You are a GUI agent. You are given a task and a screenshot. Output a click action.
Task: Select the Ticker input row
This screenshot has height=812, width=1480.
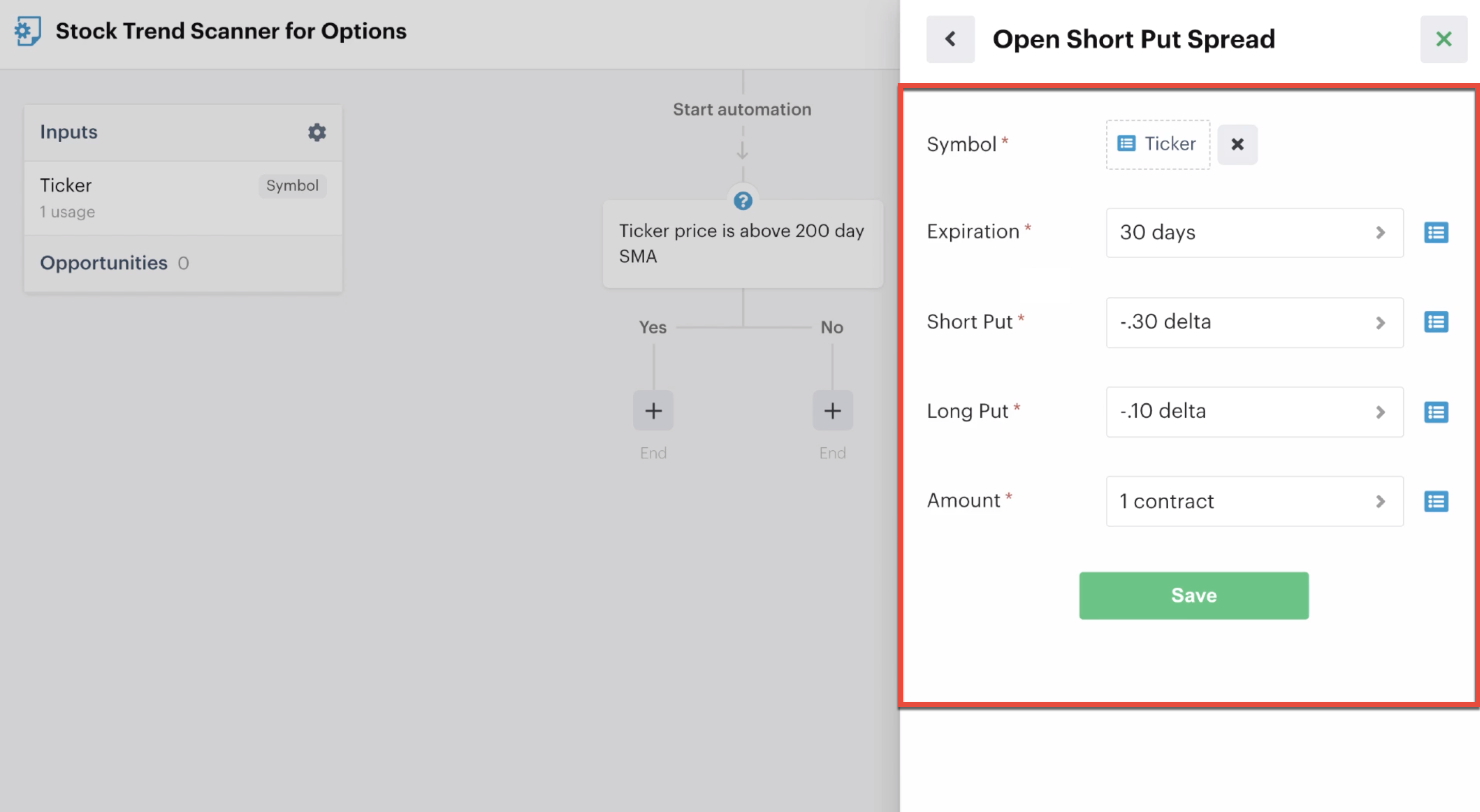tap(183, 198)
